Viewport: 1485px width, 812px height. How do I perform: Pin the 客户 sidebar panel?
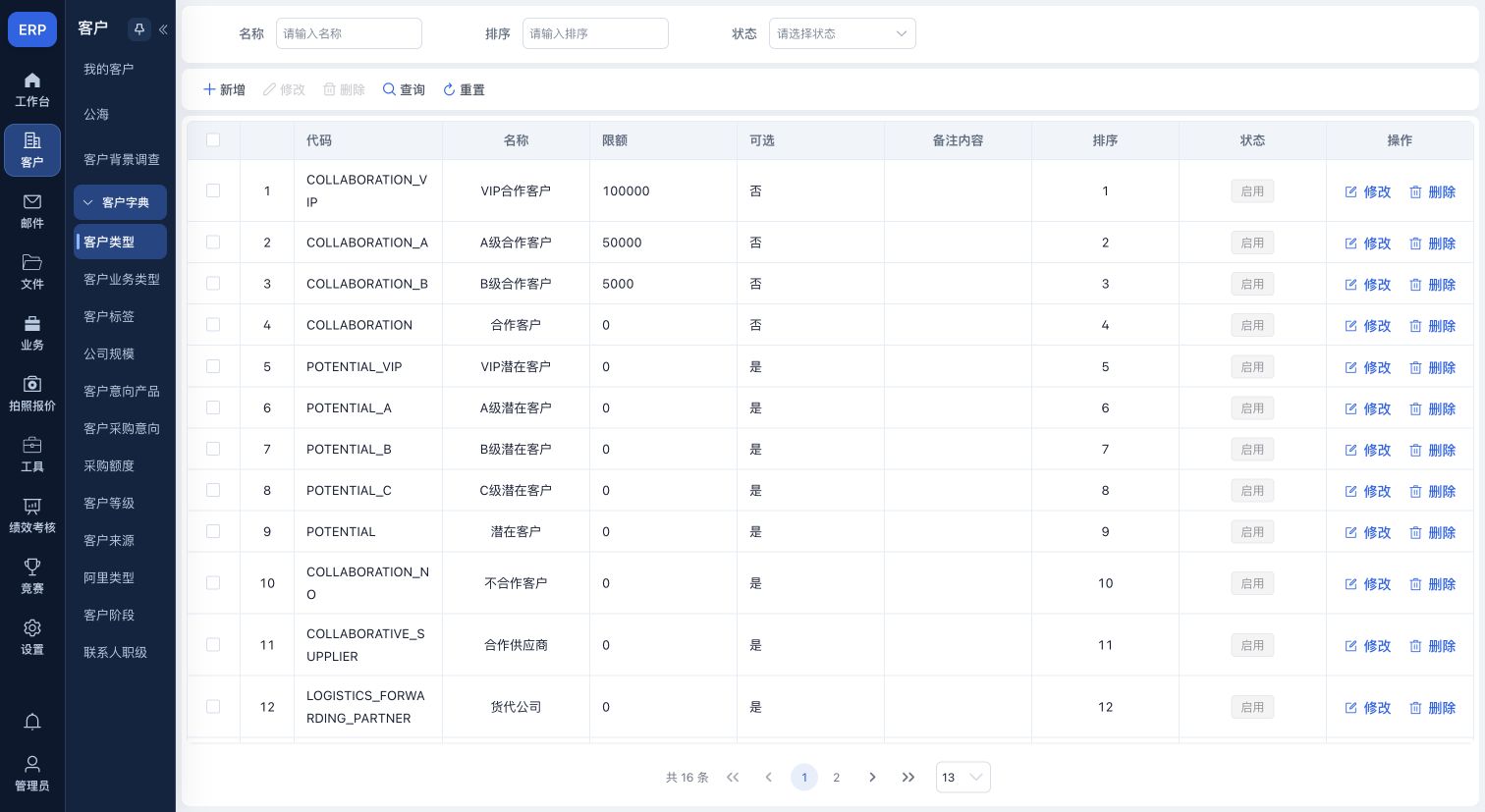point(138,29)
